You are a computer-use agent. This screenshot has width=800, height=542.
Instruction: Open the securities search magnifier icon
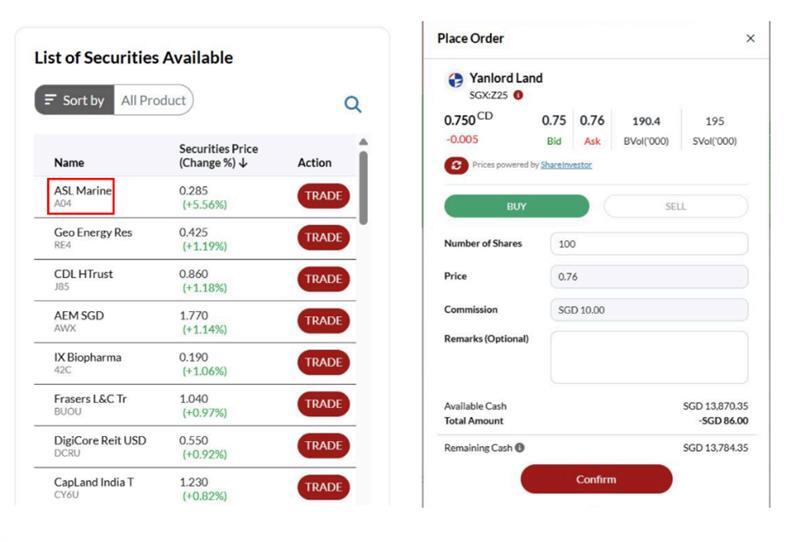[352, 104]
